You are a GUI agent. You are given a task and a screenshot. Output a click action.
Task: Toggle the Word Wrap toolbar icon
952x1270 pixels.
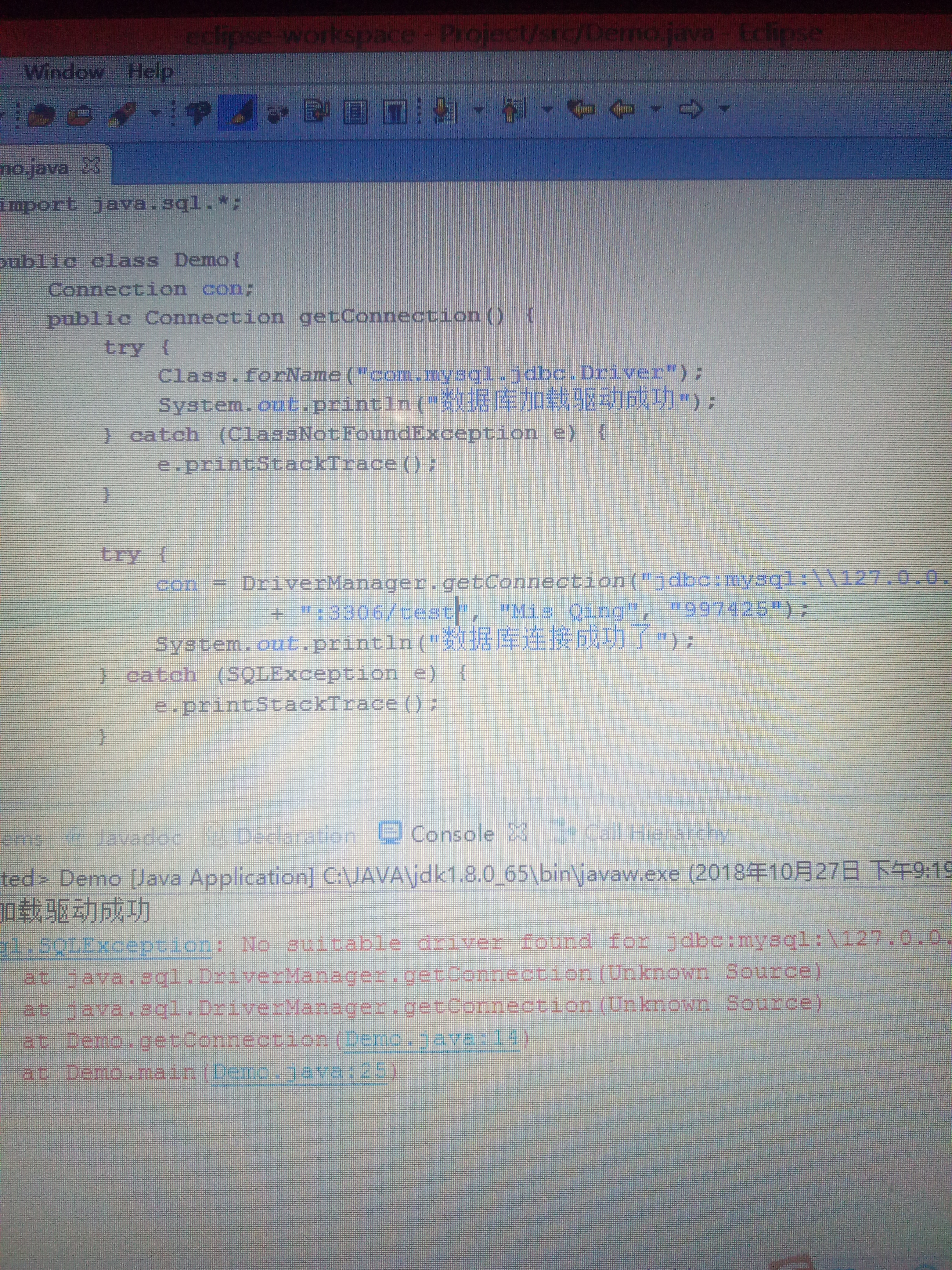(316, 110)
